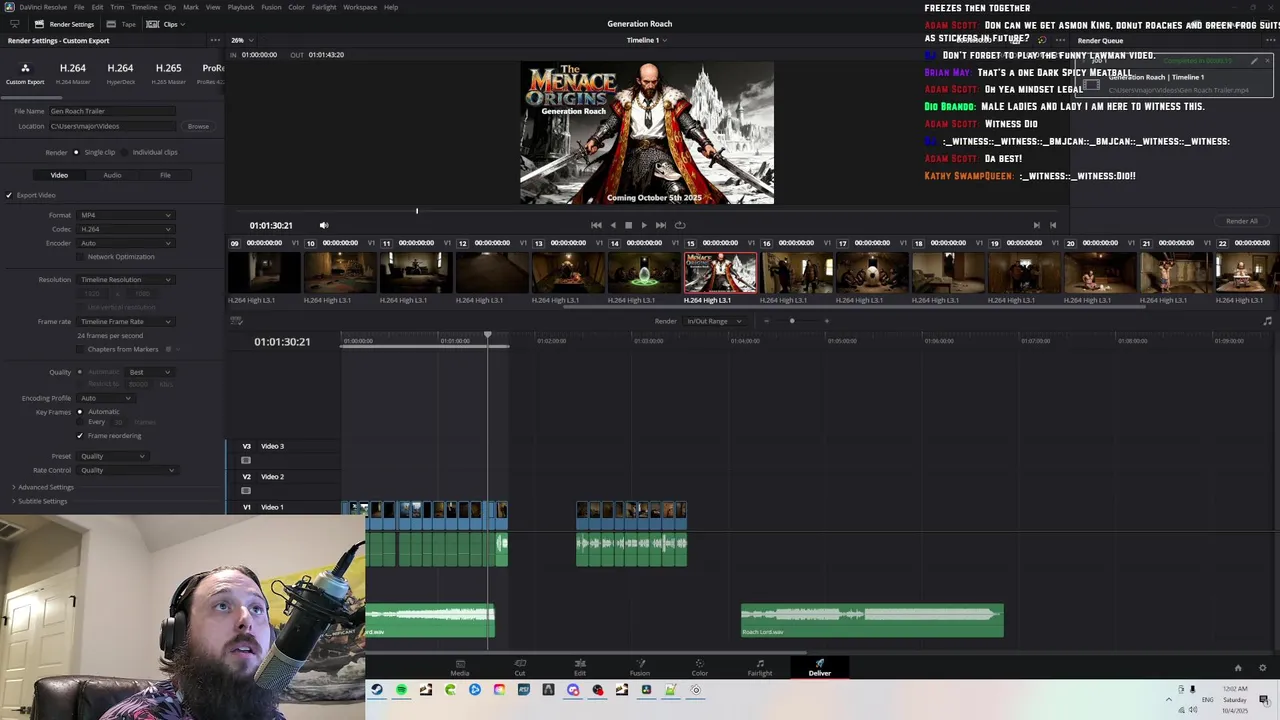Expand Advanced Settings section

tap(42, 487)
